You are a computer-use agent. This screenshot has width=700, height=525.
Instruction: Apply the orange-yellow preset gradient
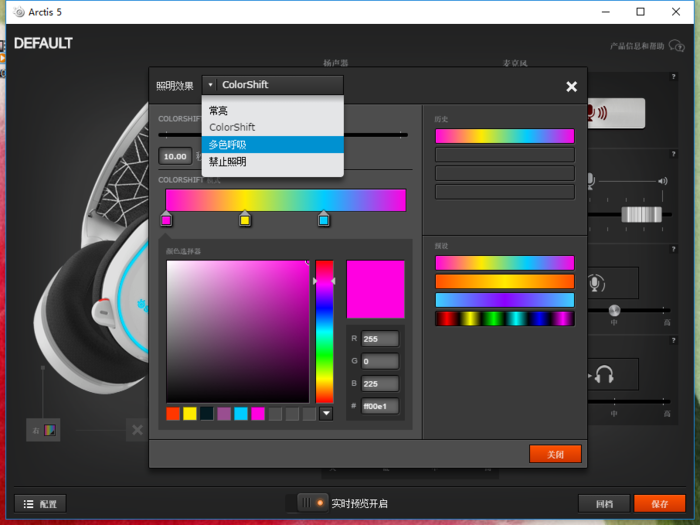pos(505,281)
